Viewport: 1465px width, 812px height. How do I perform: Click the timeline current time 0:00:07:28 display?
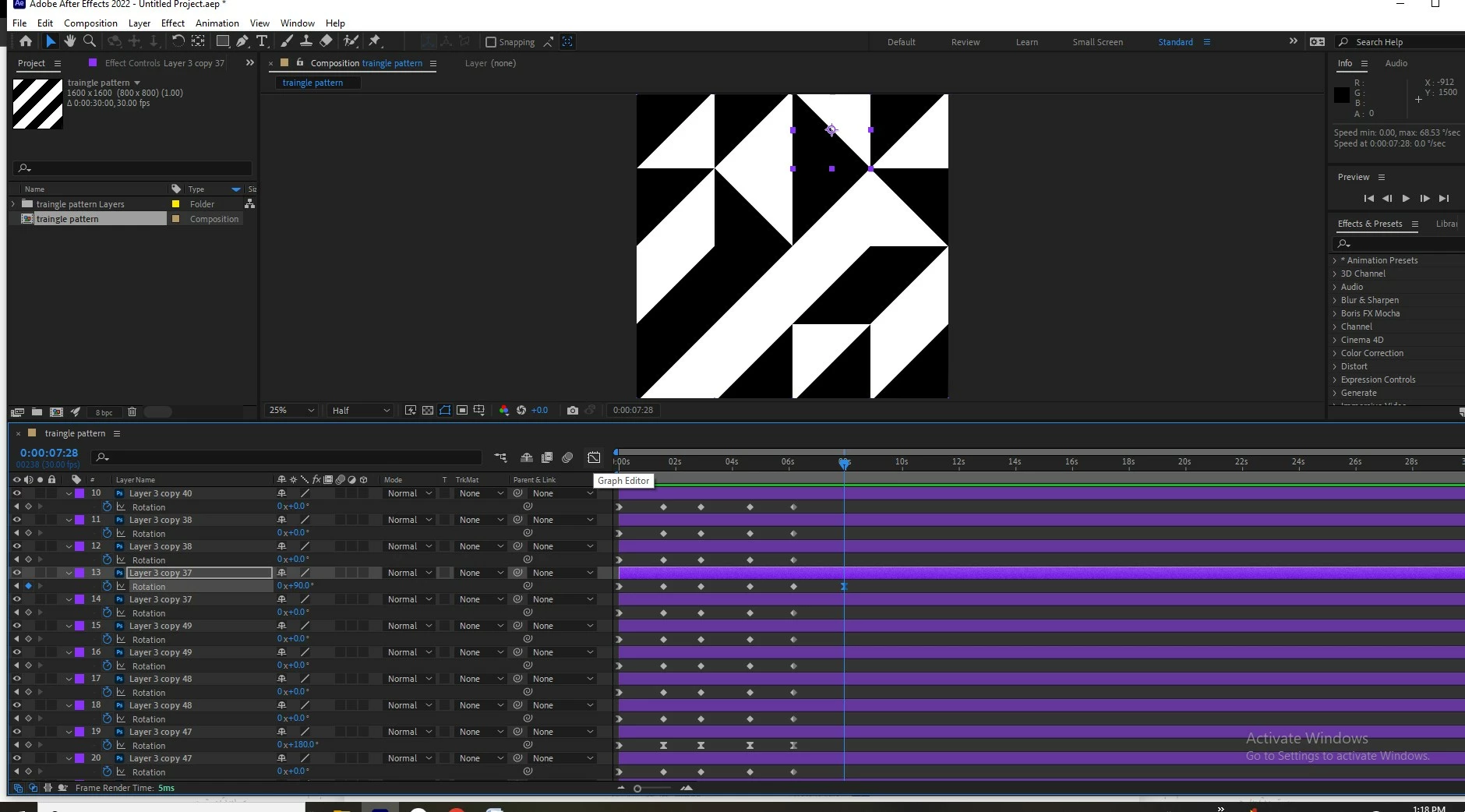pyautogui.click(x=49, y=453)
